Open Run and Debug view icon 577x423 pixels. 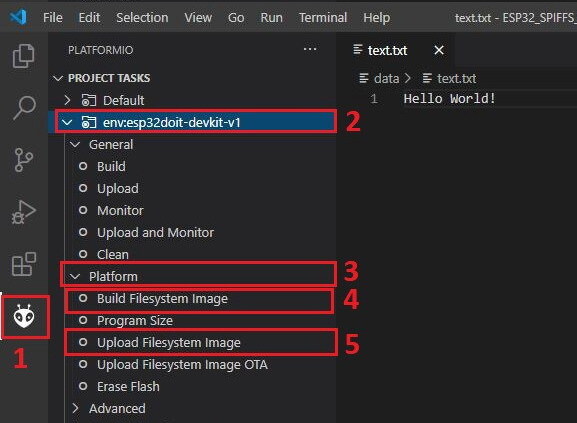24,212
